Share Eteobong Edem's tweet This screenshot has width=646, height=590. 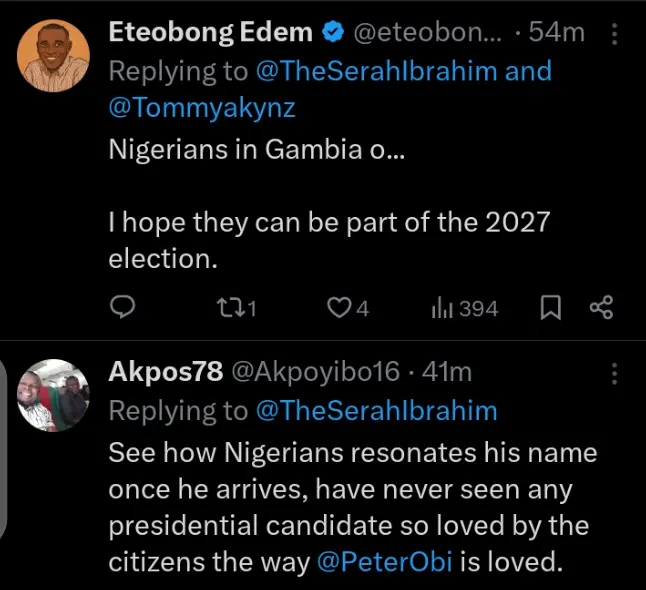coord(601,308)
